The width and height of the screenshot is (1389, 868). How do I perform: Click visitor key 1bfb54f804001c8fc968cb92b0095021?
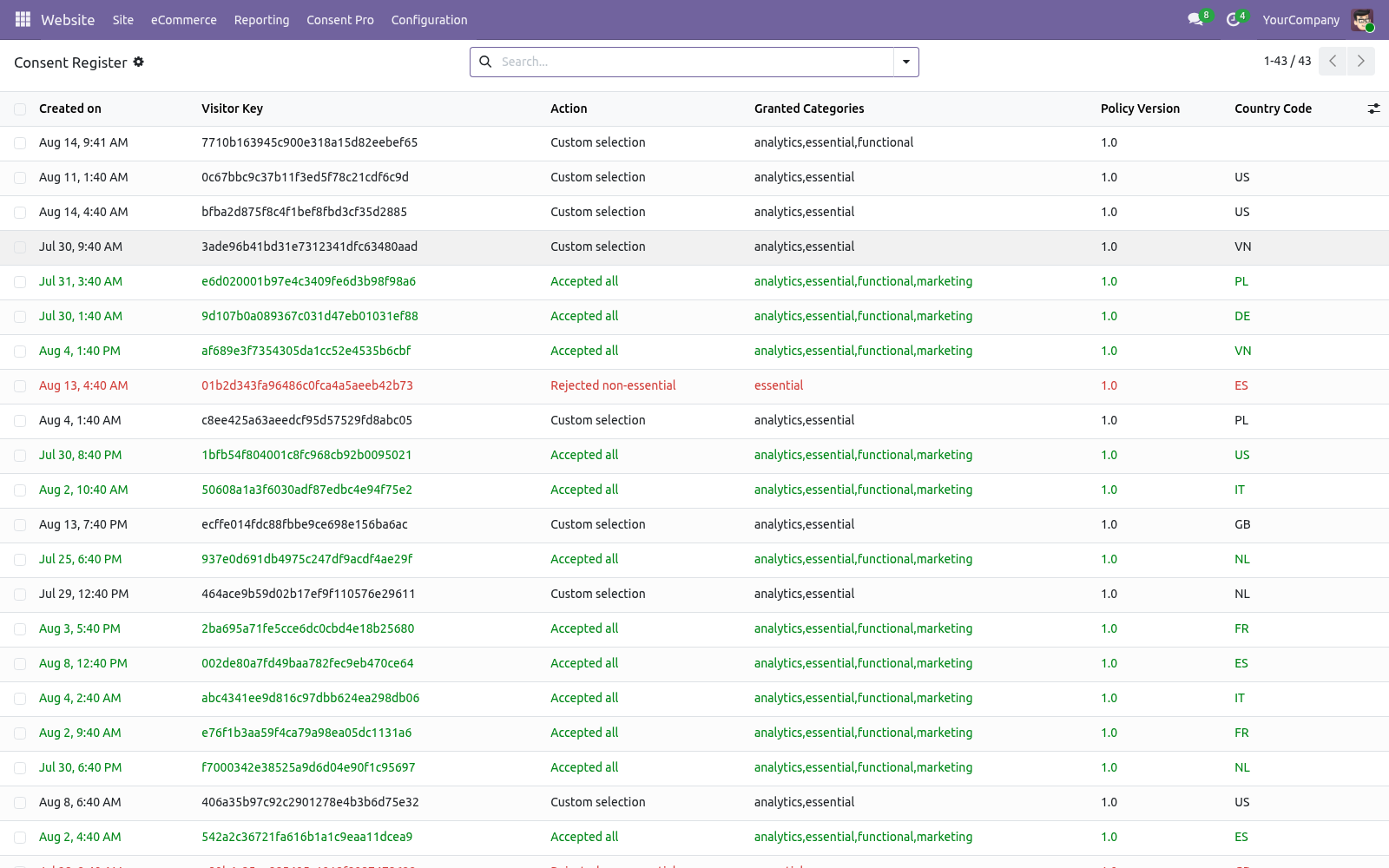pyautogui.click(x=306, y=455)
